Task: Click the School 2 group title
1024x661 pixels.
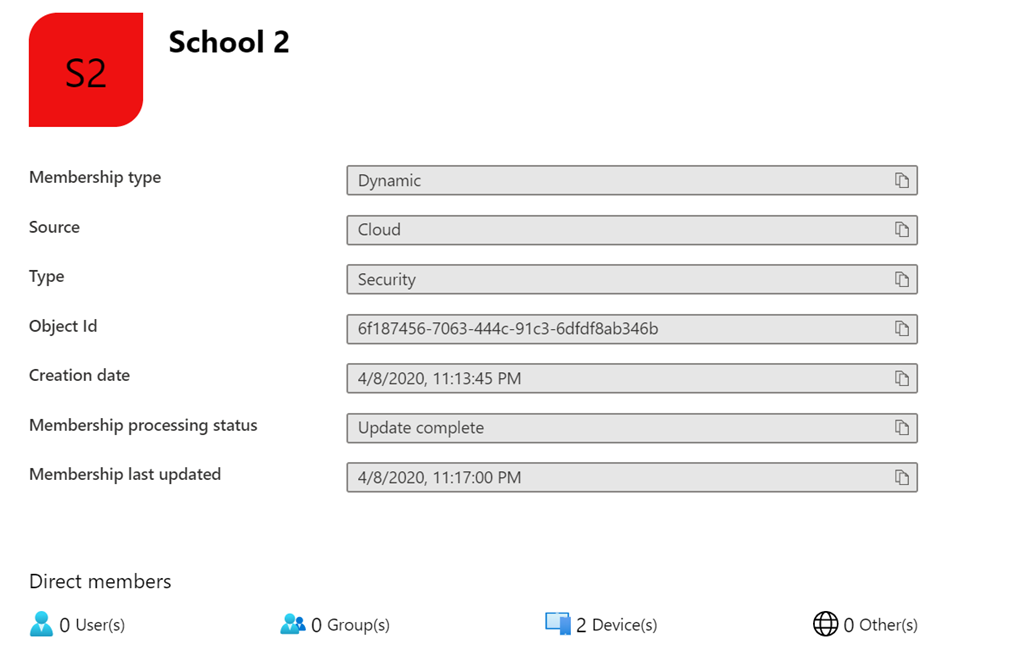Action: [x=229, y=42]
